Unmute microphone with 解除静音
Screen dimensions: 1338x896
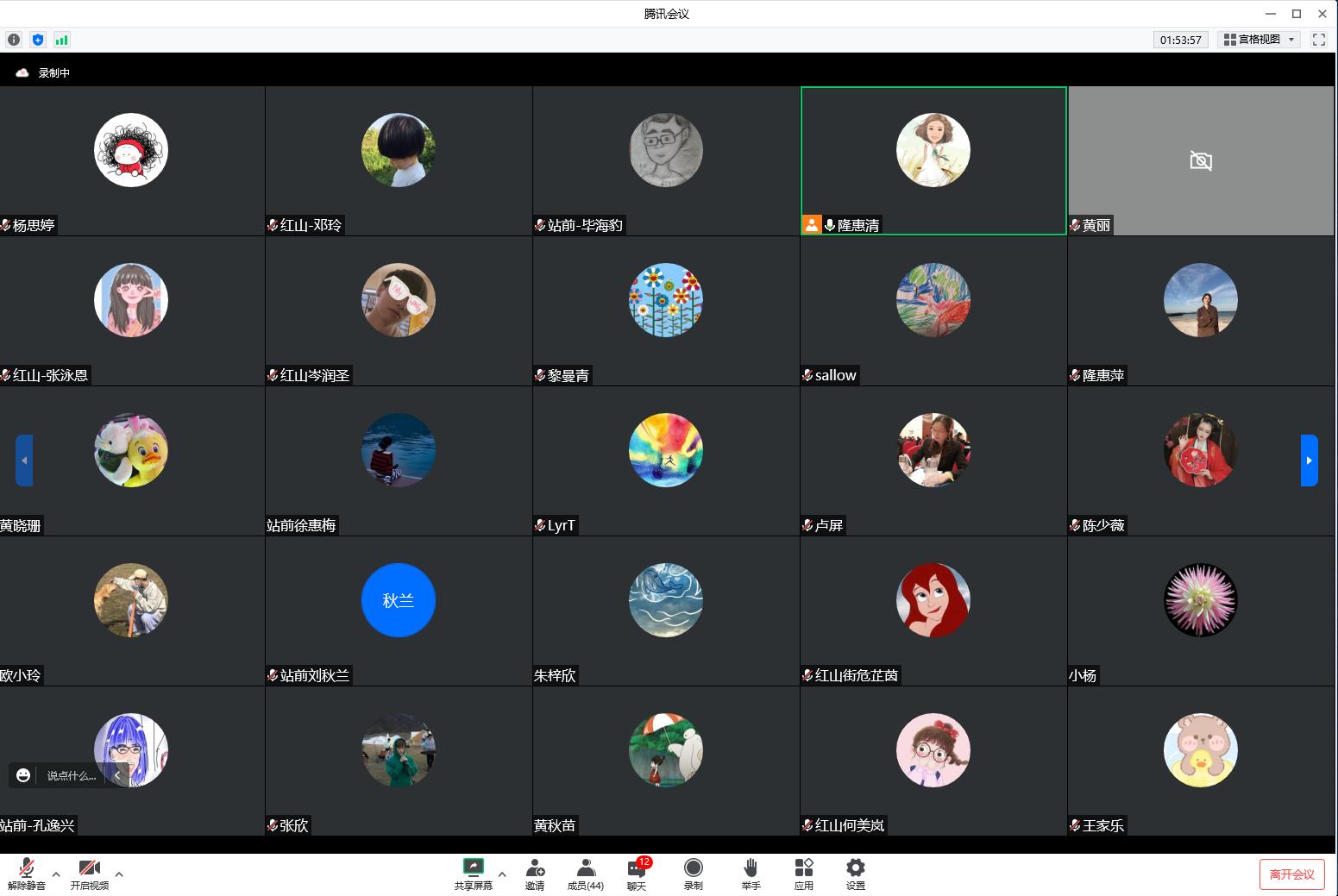(27, 874)
